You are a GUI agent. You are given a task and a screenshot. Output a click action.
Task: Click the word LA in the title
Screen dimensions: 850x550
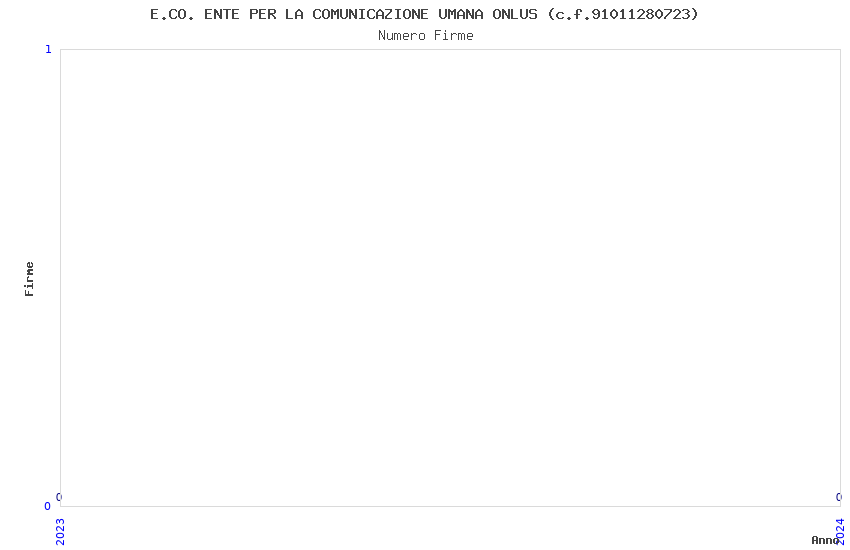point(294,14)
